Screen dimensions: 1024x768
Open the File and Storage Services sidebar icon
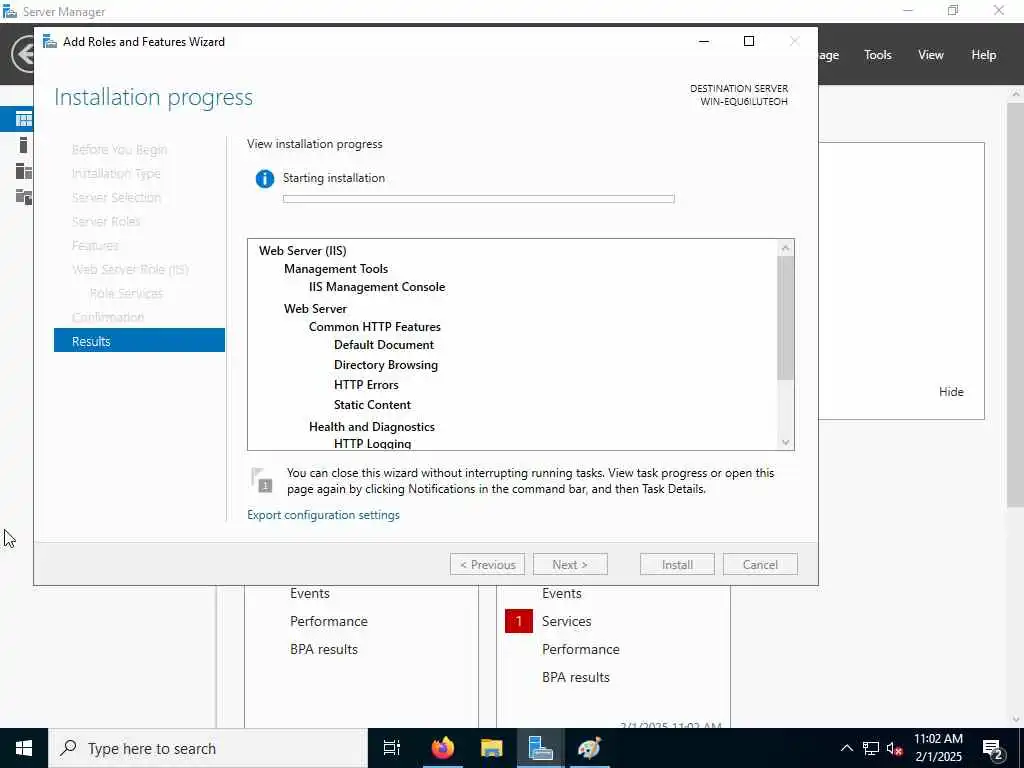tap(24, 197)
